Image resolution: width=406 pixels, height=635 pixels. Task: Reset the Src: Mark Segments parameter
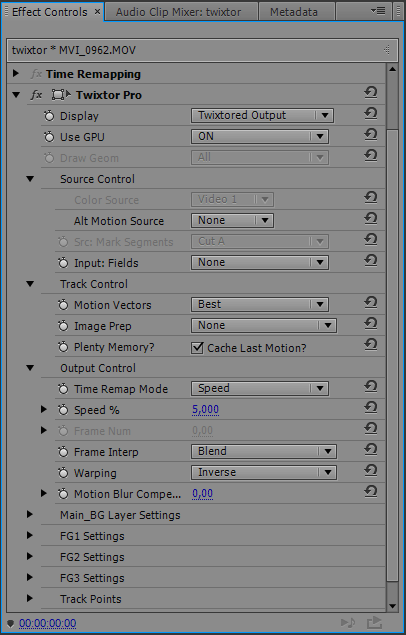[x=370, y=241]
